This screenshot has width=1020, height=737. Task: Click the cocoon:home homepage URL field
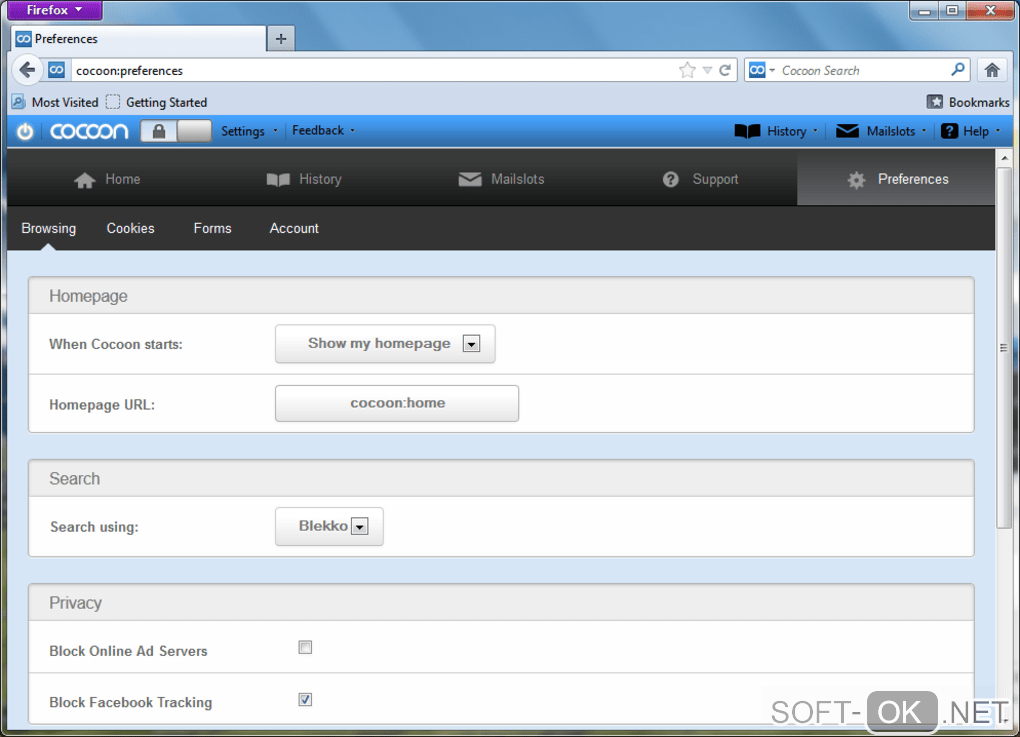click(x=397, y=403)
